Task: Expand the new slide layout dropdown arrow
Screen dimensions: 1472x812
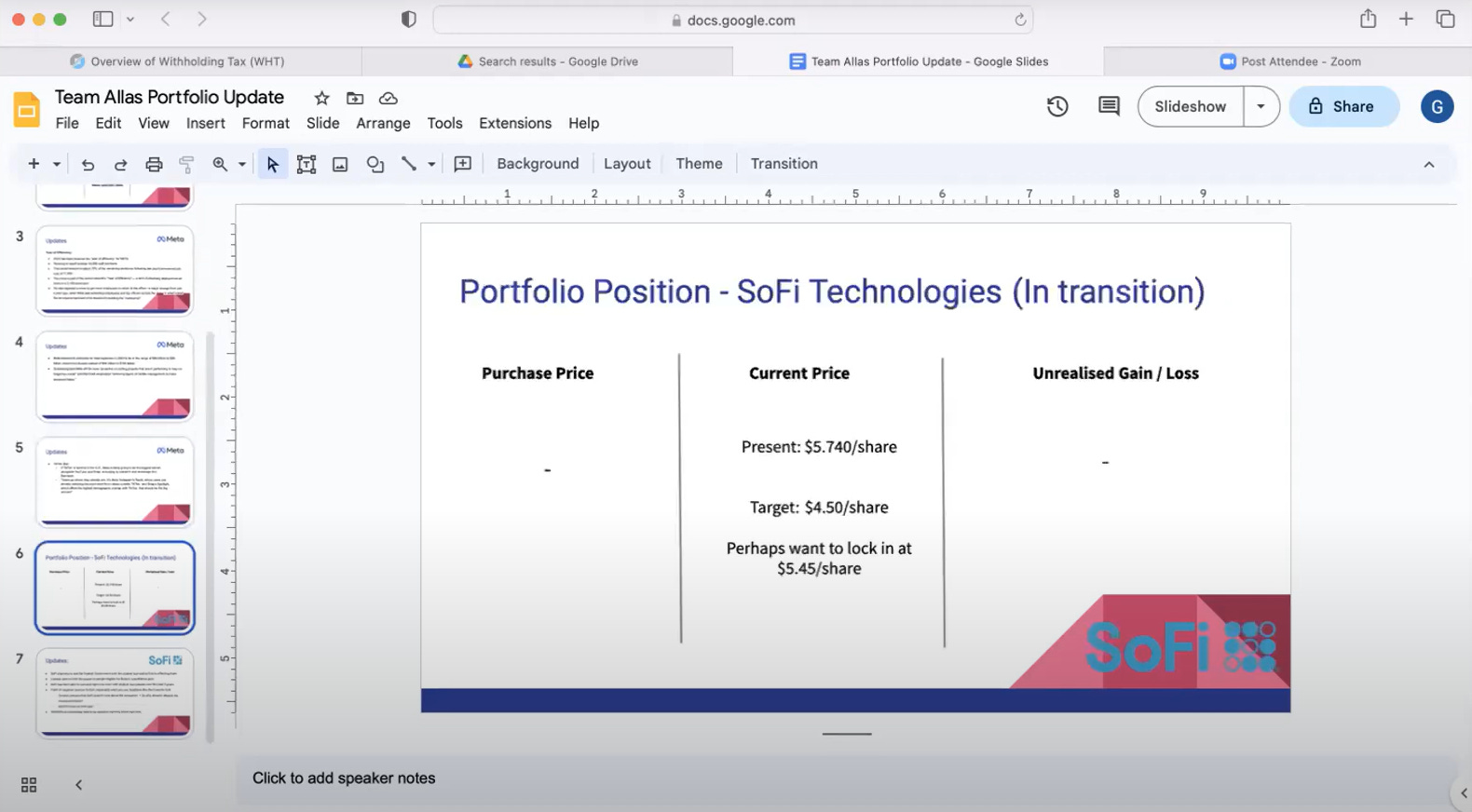Action: 56,164
